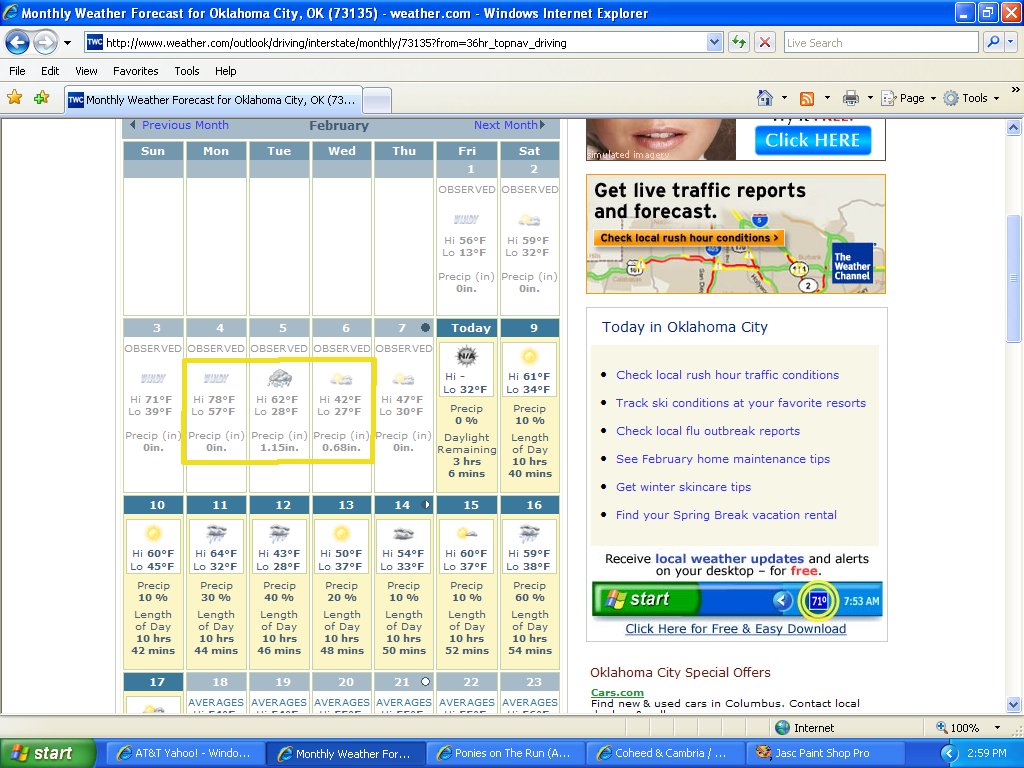Go to Previous Month link

coord(185,125)
